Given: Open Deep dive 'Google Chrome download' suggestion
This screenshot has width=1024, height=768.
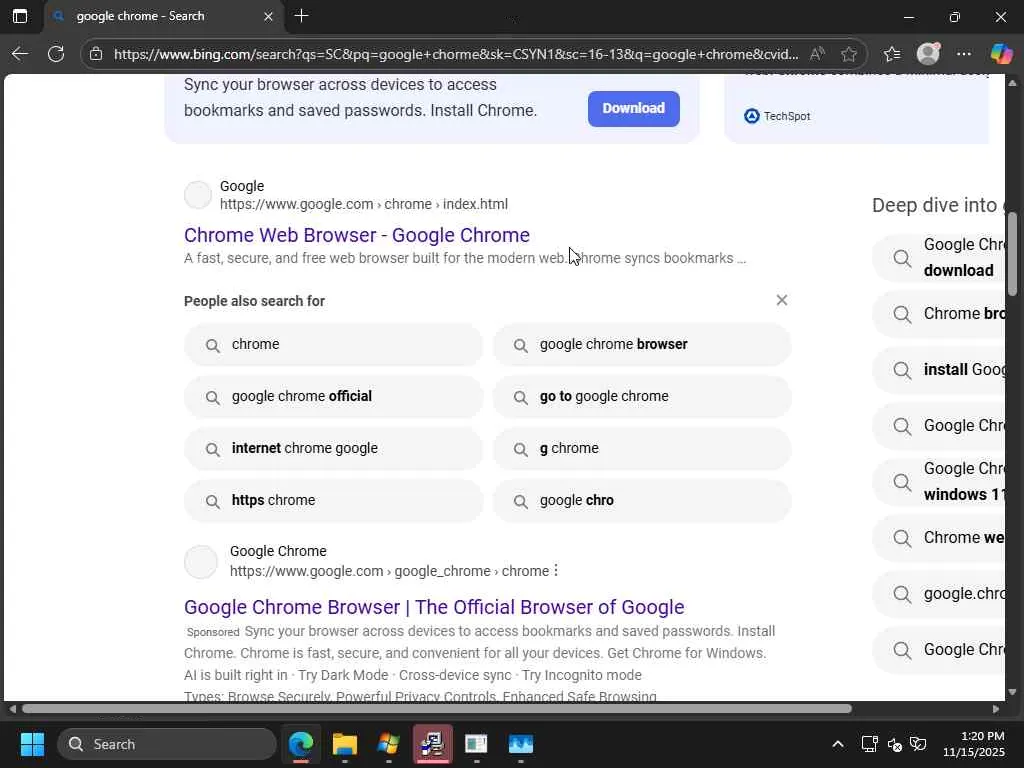Looking at the screenshot, I should click(x=939, y=257).
